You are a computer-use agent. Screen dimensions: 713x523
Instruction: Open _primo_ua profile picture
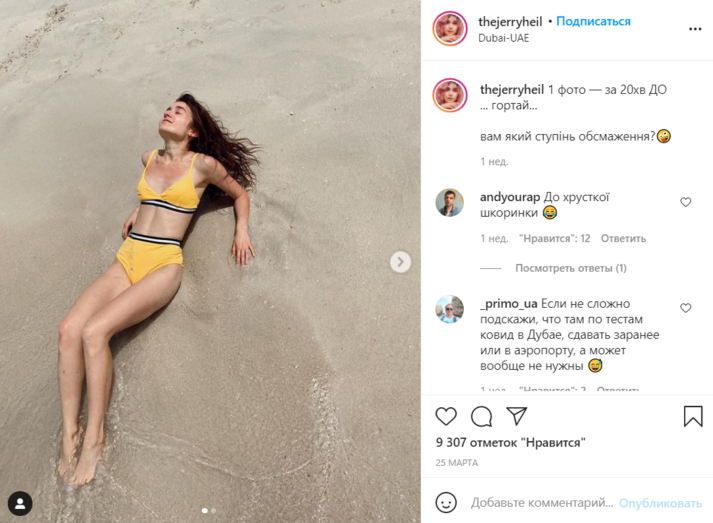450,309
